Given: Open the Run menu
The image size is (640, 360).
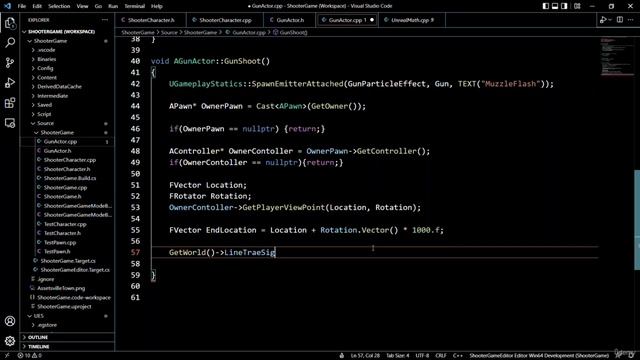Looking at the screenshot, I should pyautogui.click(x=113, y=6).
